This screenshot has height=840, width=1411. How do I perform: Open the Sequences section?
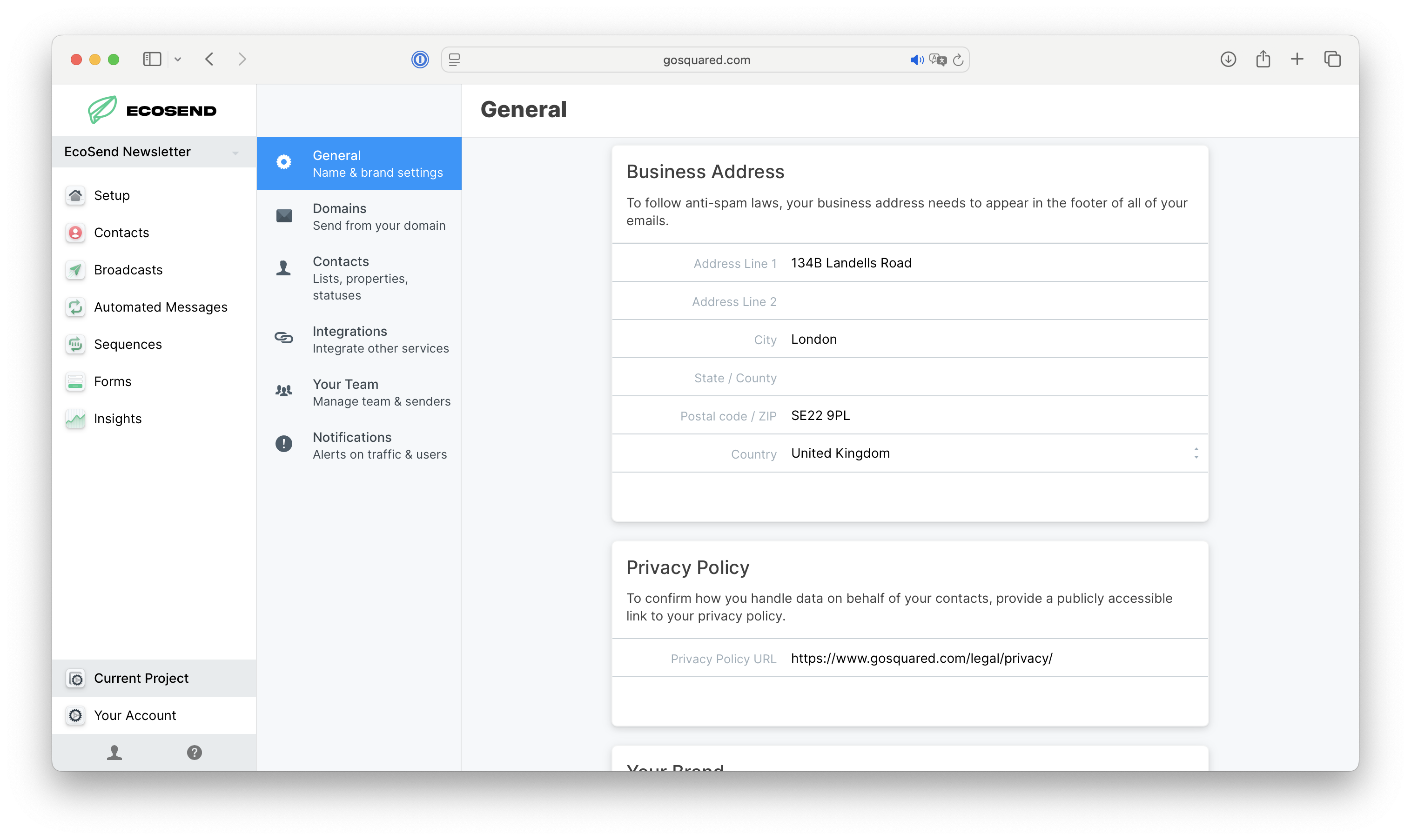coord(128,344)
